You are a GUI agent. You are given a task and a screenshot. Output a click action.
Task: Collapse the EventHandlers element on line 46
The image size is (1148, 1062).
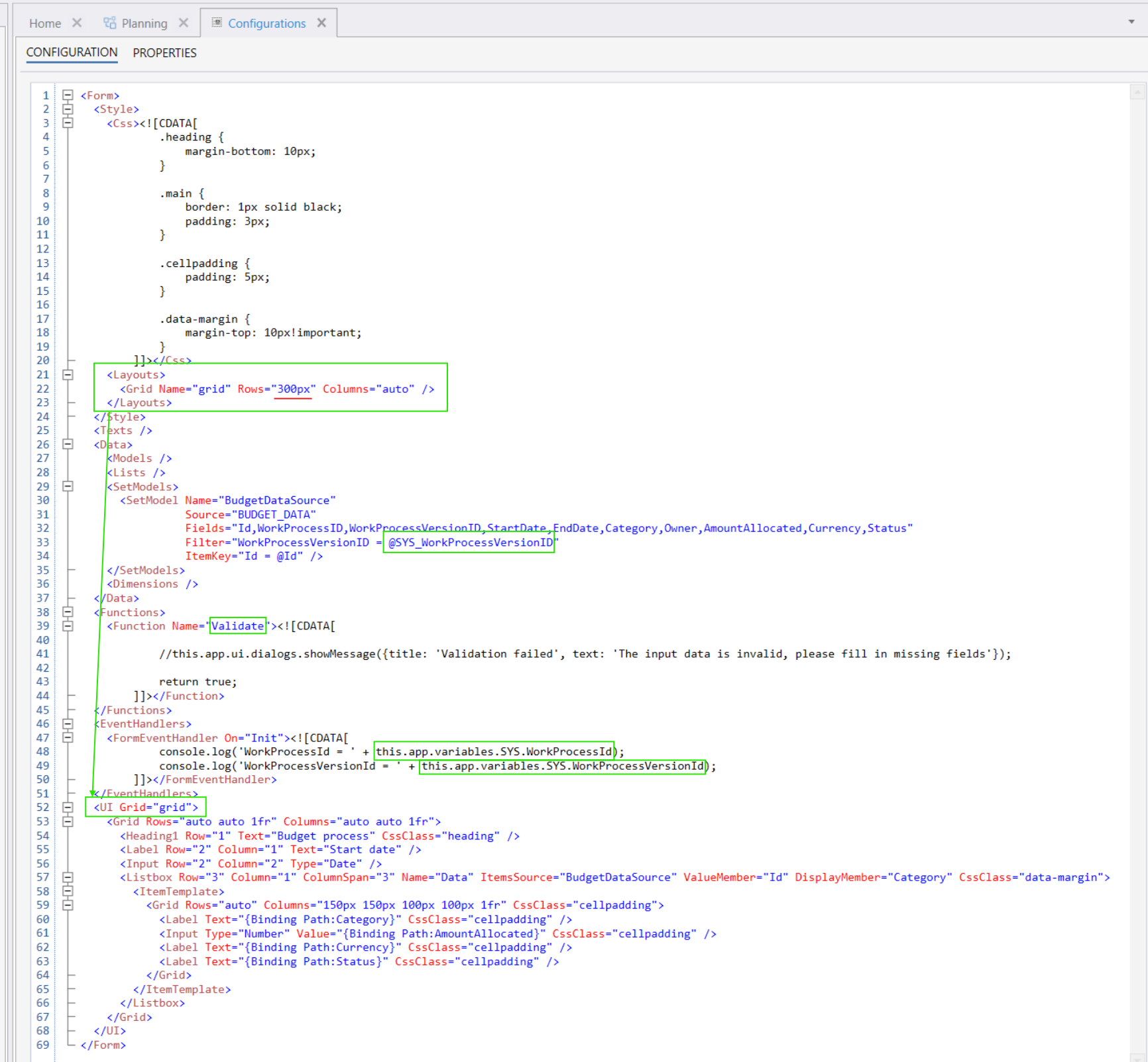pos(68,724)
